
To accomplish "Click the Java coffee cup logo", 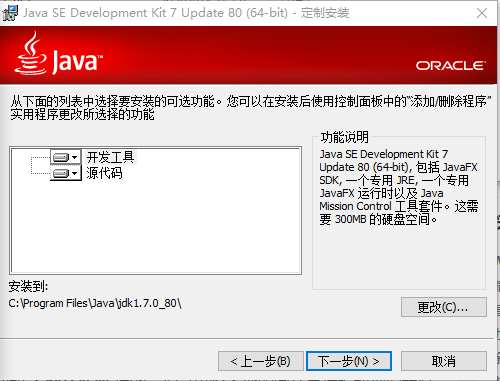I will pyautogui.click(x=30, y=53).
